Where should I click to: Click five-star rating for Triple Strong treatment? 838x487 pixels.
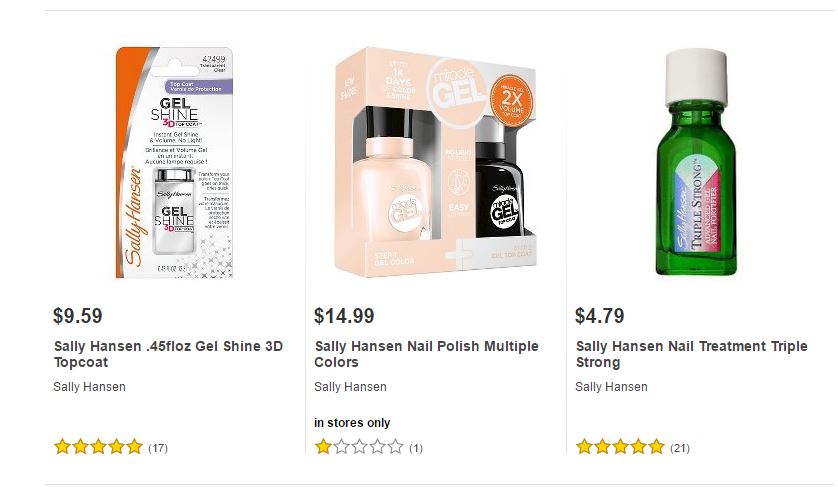coord(620,447)
